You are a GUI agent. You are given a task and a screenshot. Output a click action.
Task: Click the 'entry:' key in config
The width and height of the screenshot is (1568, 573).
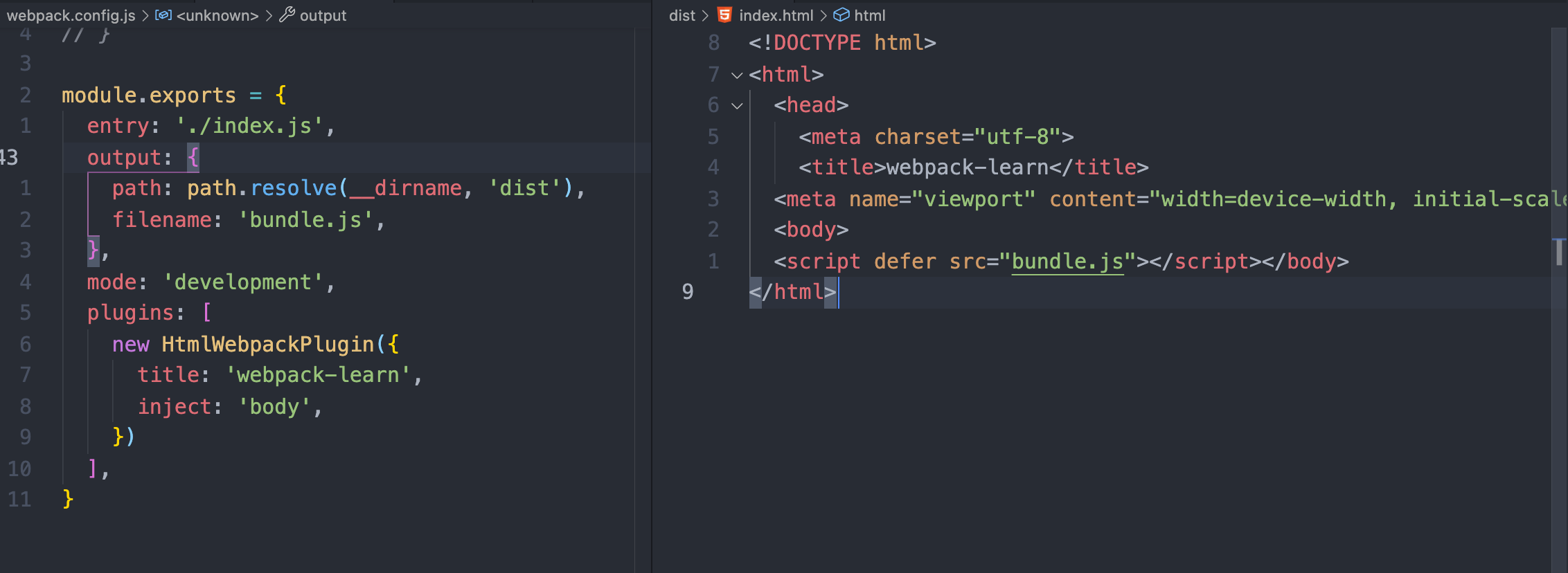click(123, 126)
